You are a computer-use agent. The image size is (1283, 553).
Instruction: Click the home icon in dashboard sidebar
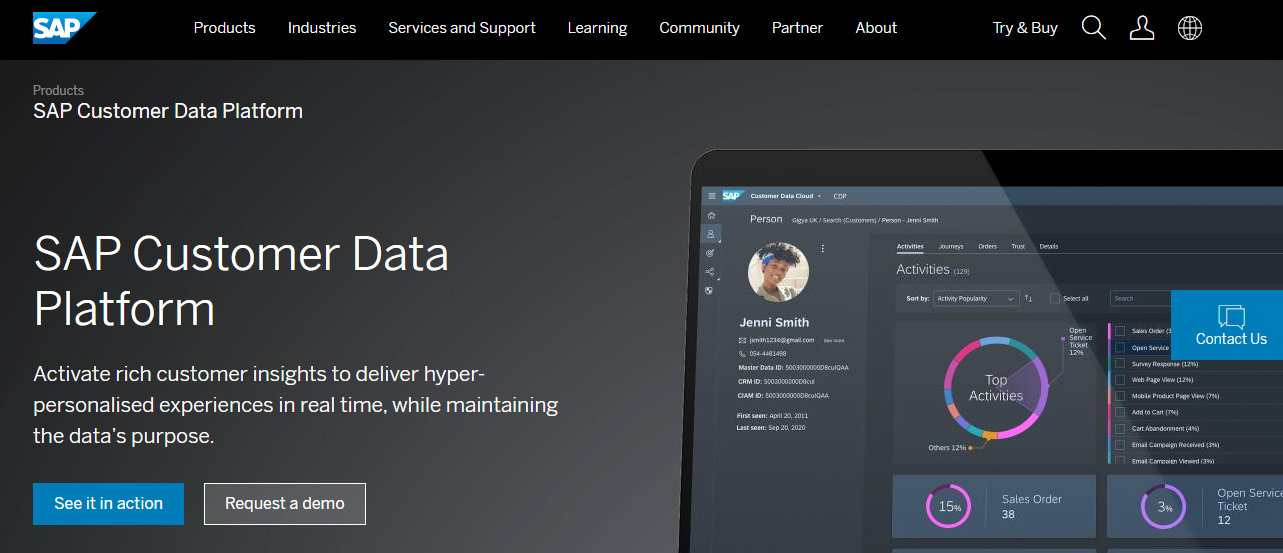click(710, 215)
